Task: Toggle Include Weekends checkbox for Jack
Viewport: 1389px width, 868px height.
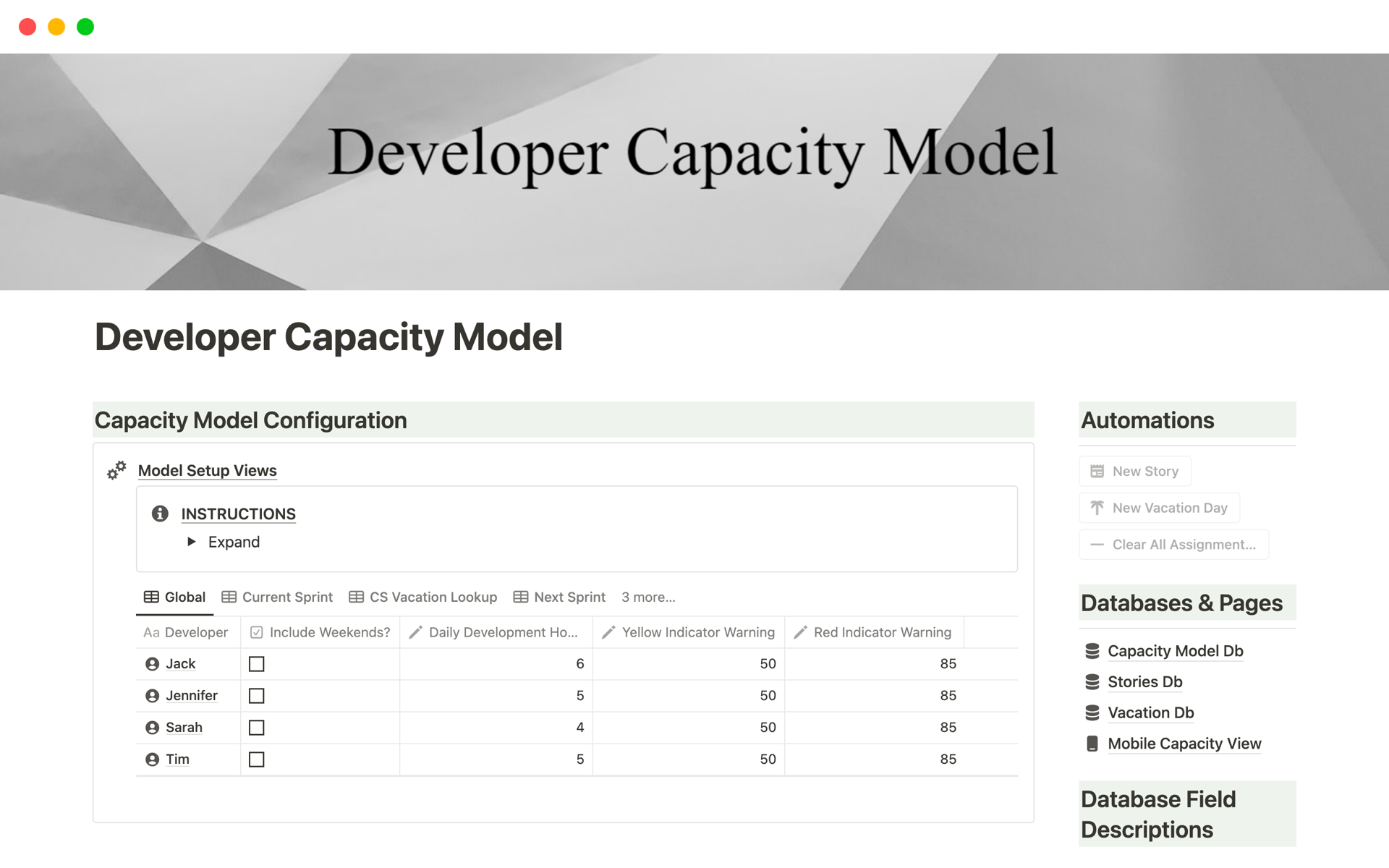Action: [256, 663]
